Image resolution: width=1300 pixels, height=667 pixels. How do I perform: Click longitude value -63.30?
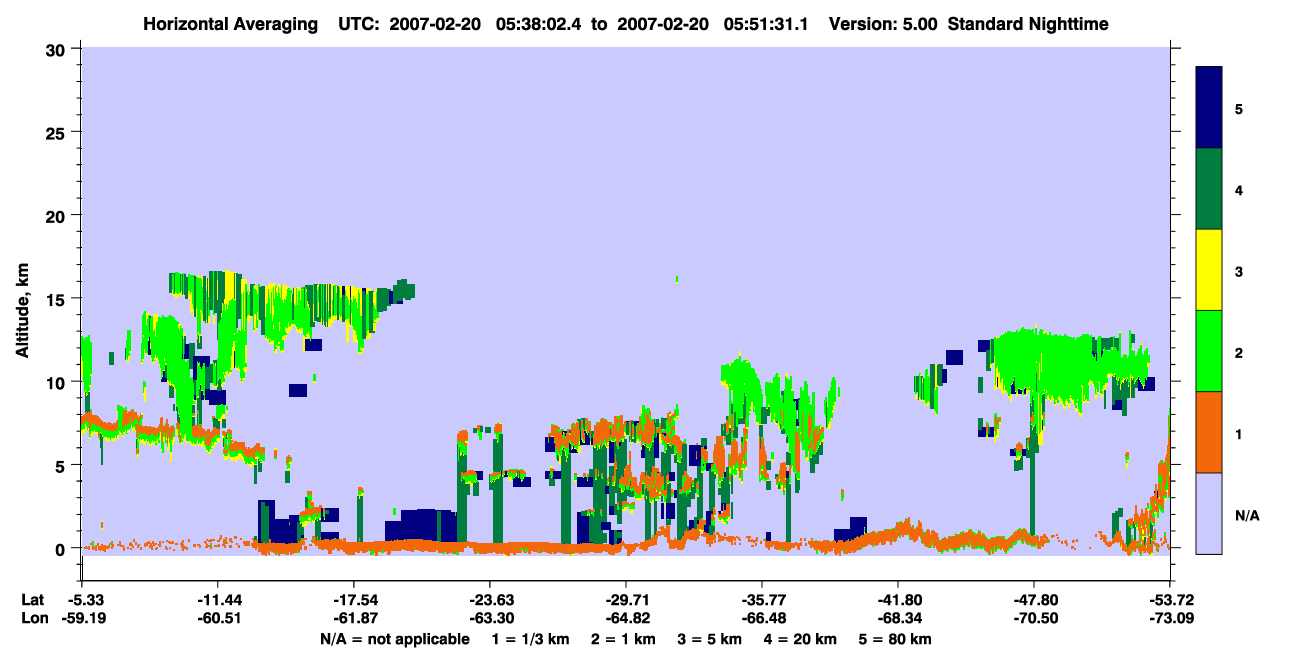tap(489, 618)
